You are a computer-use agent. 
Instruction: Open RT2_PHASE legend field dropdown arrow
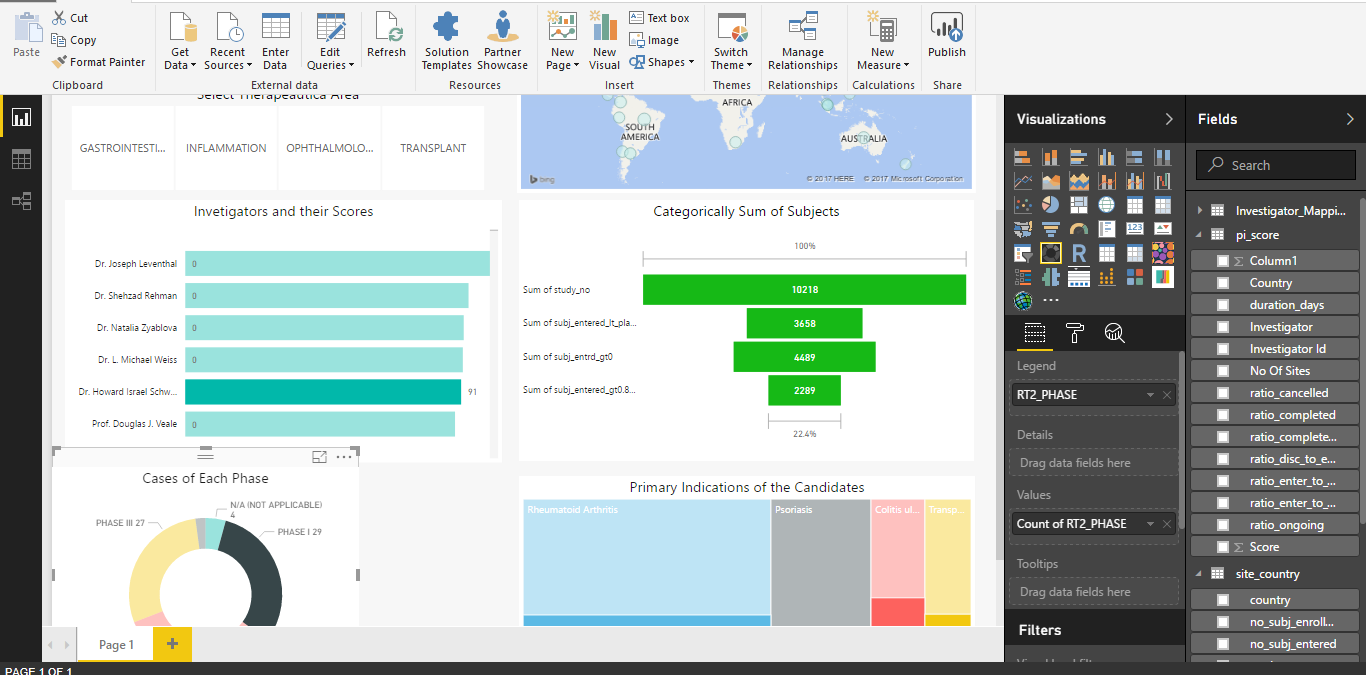tap(1150, 395)
